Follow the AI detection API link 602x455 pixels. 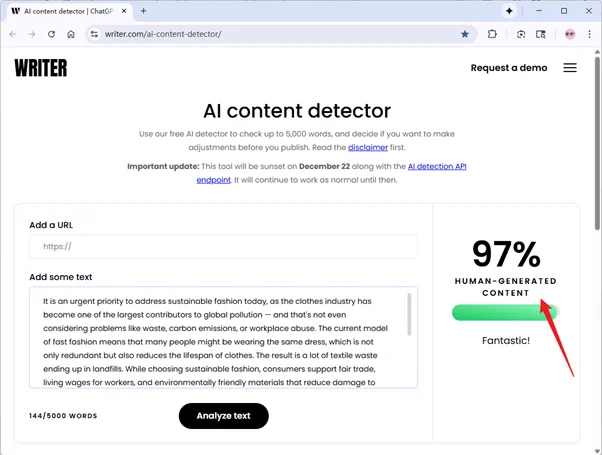[x=437, y=166]
